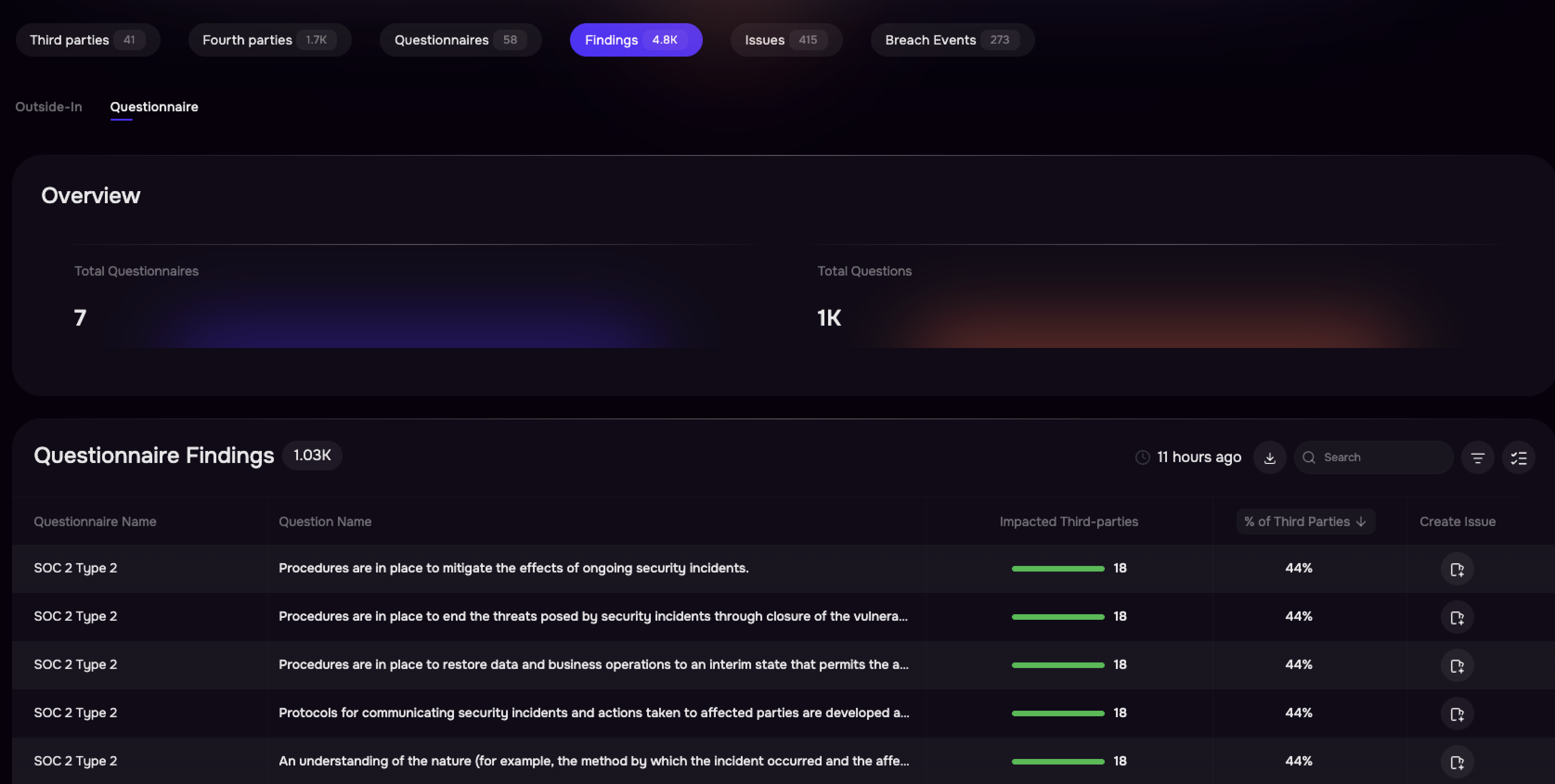Open the Breach Events tab

[952, 40]
